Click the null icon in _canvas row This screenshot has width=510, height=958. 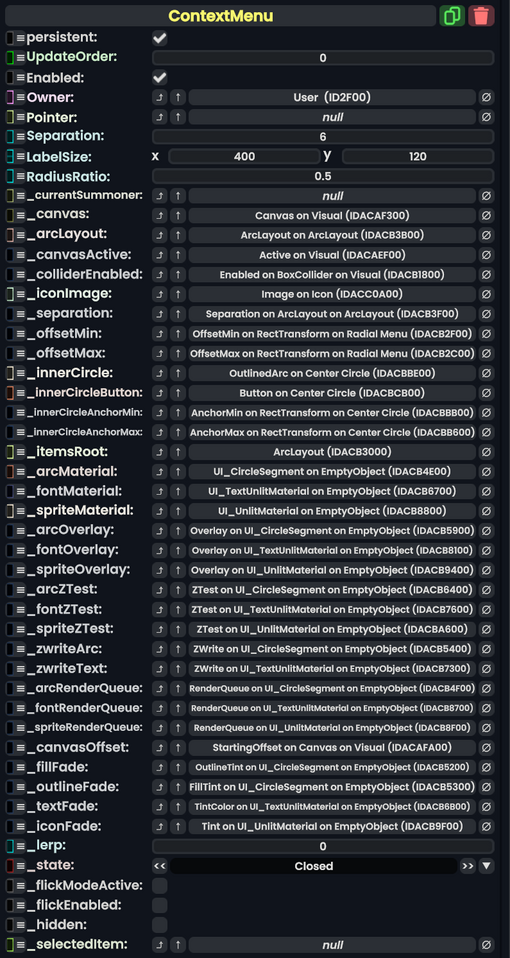click(486, 216)
